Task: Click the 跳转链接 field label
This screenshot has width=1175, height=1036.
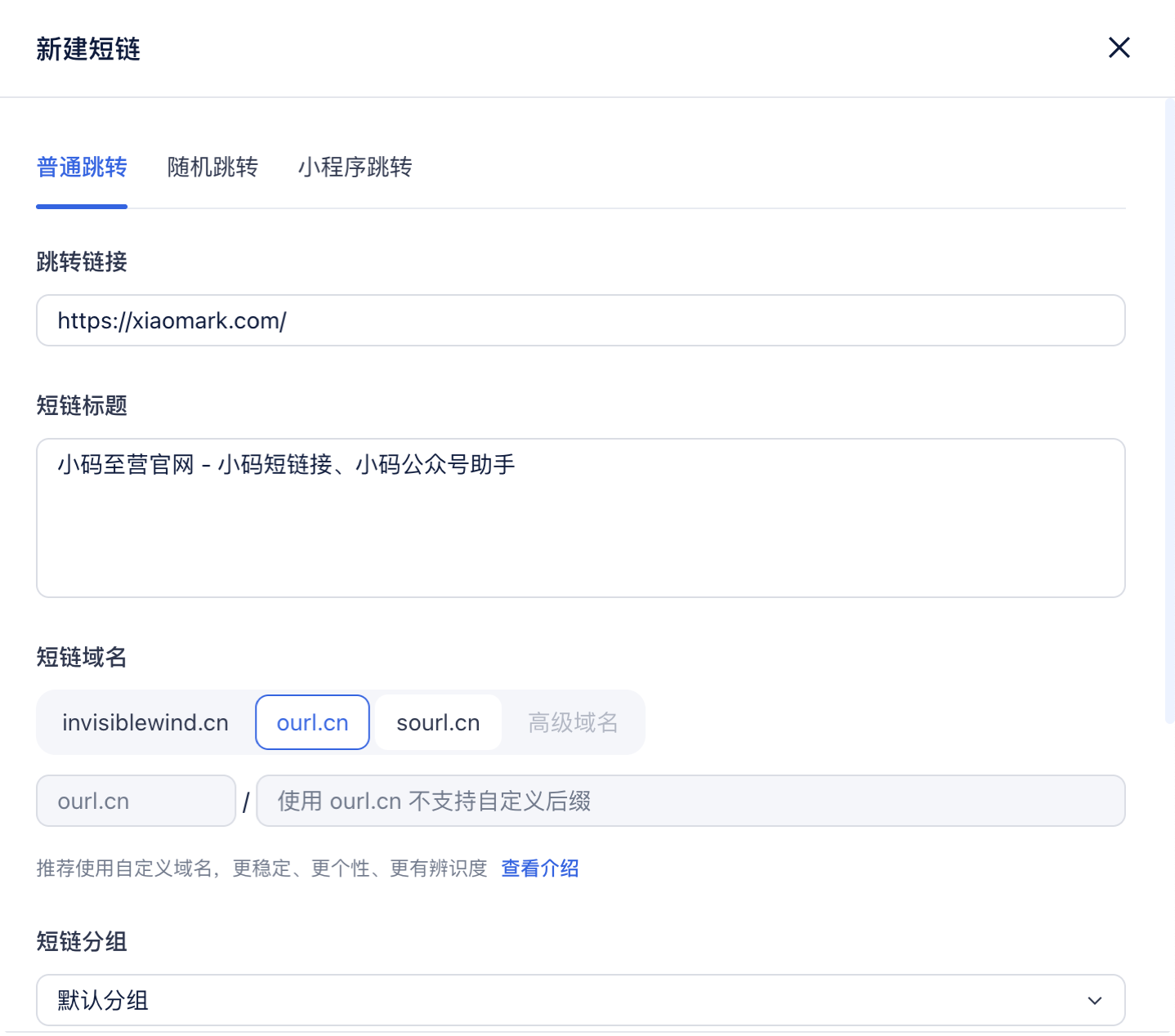Action: click(82, 261)
